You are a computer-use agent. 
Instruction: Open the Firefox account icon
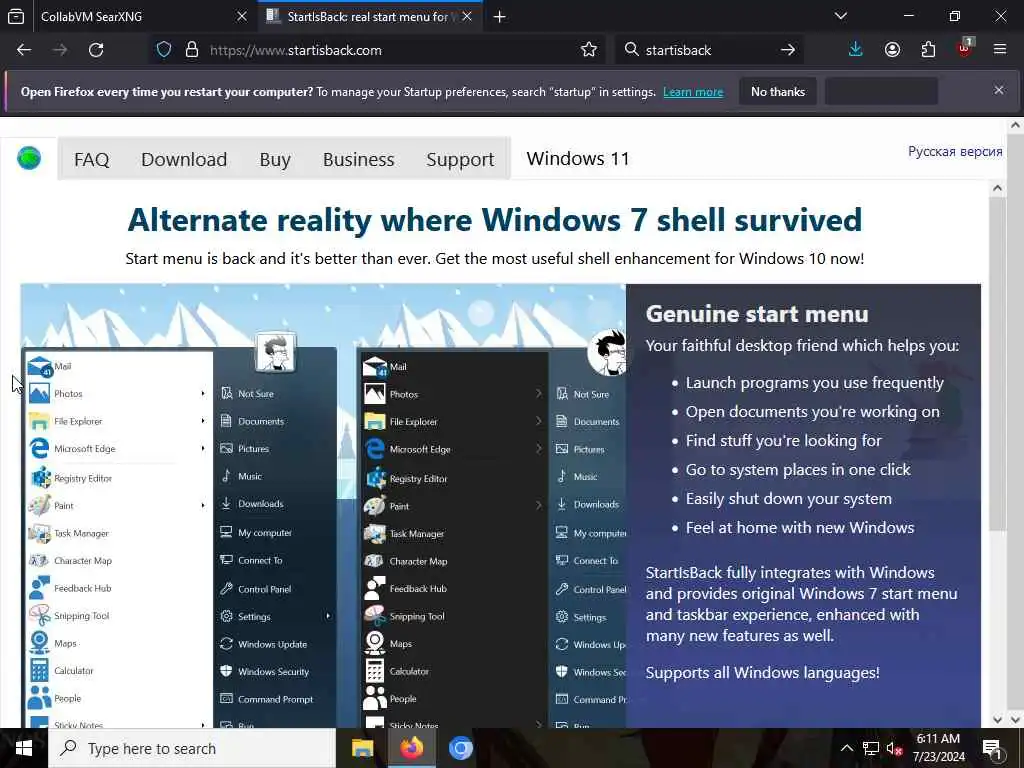click(892, 50)
